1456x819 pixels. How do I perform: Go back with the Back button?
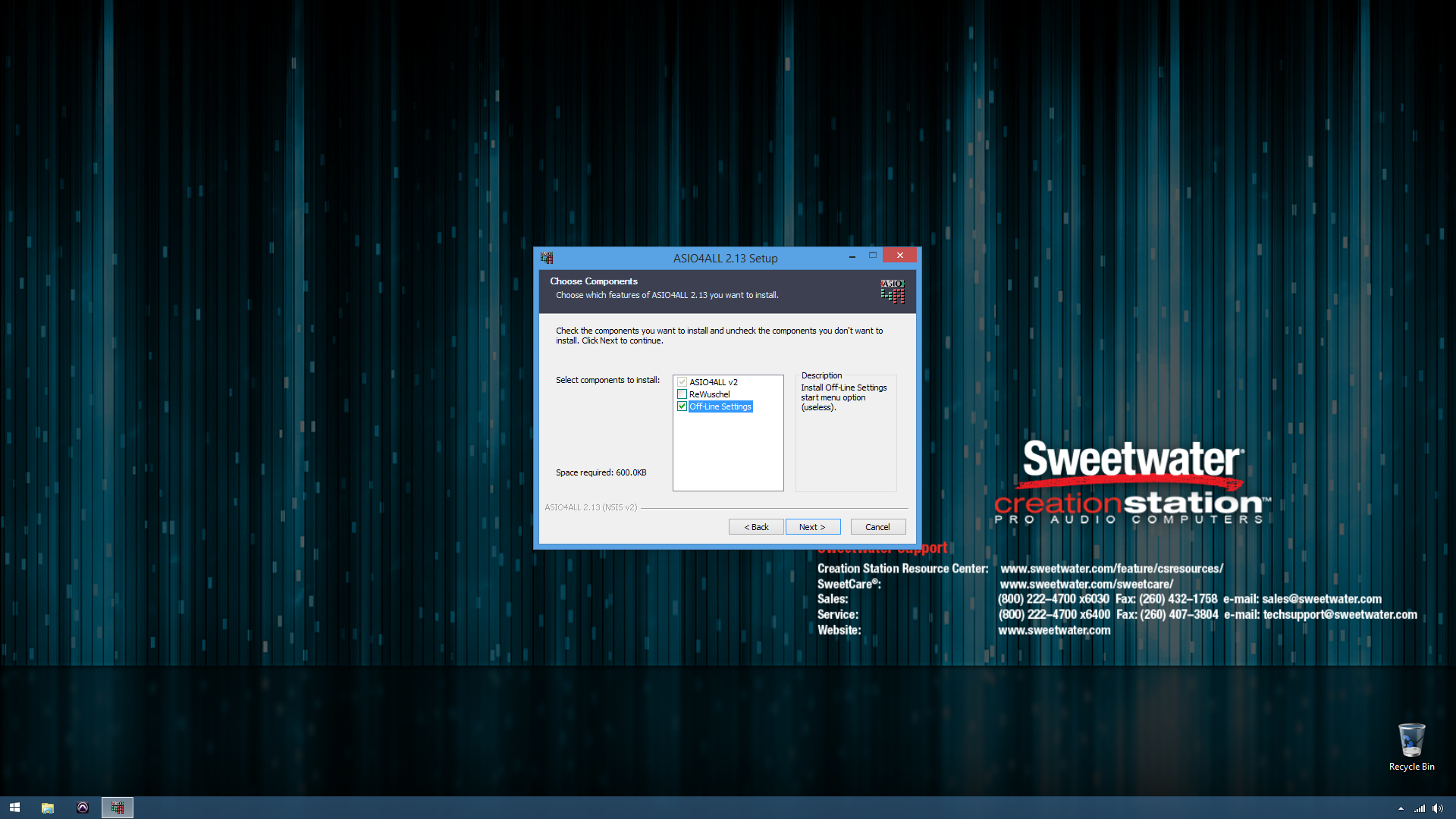[x=756, y=527]
